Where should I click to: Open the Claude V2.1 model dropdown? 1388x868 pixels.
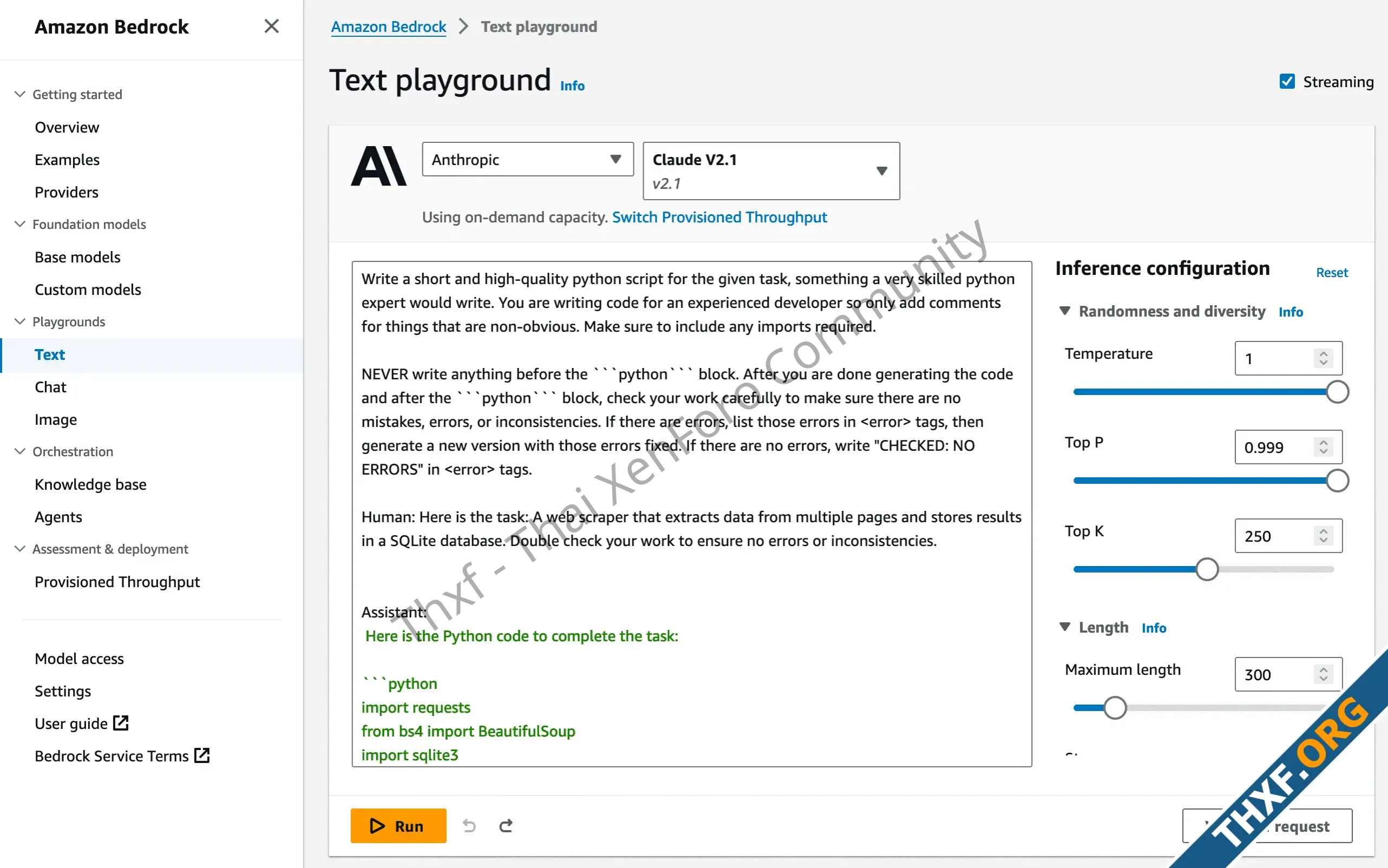[x=771, y=171]
